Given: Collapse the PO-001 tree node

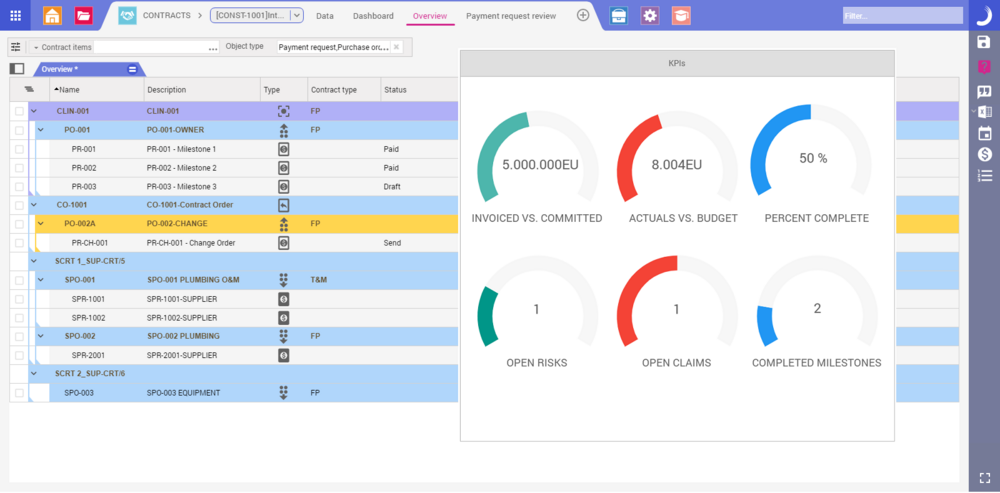Looking at the screenshot, I should [41, 130].
